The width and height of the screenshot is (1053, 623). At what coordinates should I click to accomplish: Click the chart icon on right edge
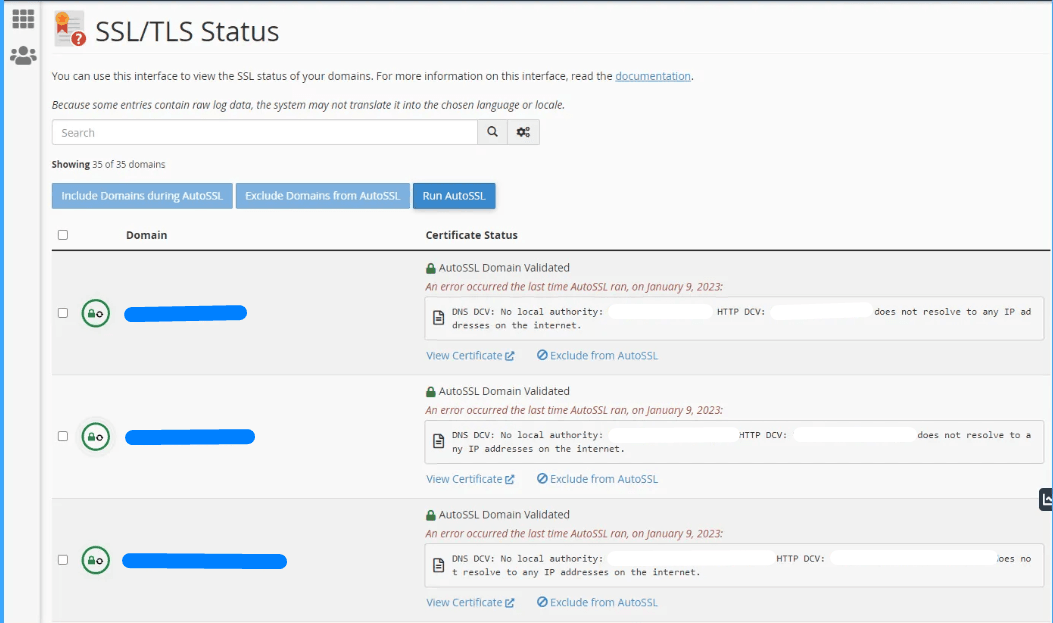coord(1046,498)
